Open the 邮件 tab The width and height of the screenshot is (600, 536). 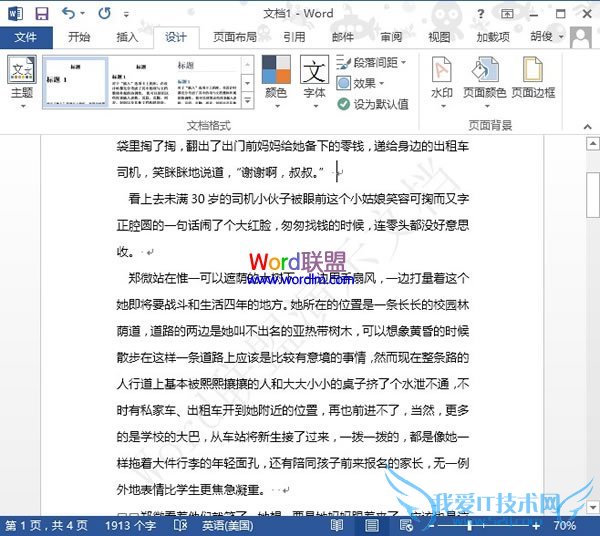(x=342, y=37)
